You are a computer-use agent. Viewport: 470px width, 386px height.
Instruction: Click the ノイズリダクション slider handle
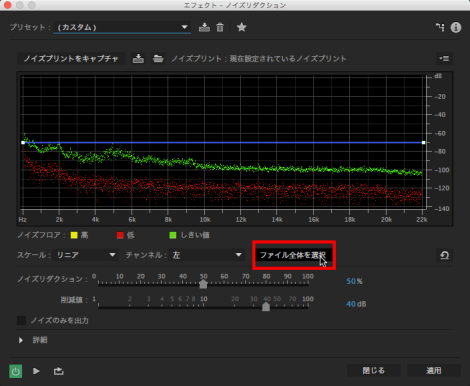pos(203,284)
